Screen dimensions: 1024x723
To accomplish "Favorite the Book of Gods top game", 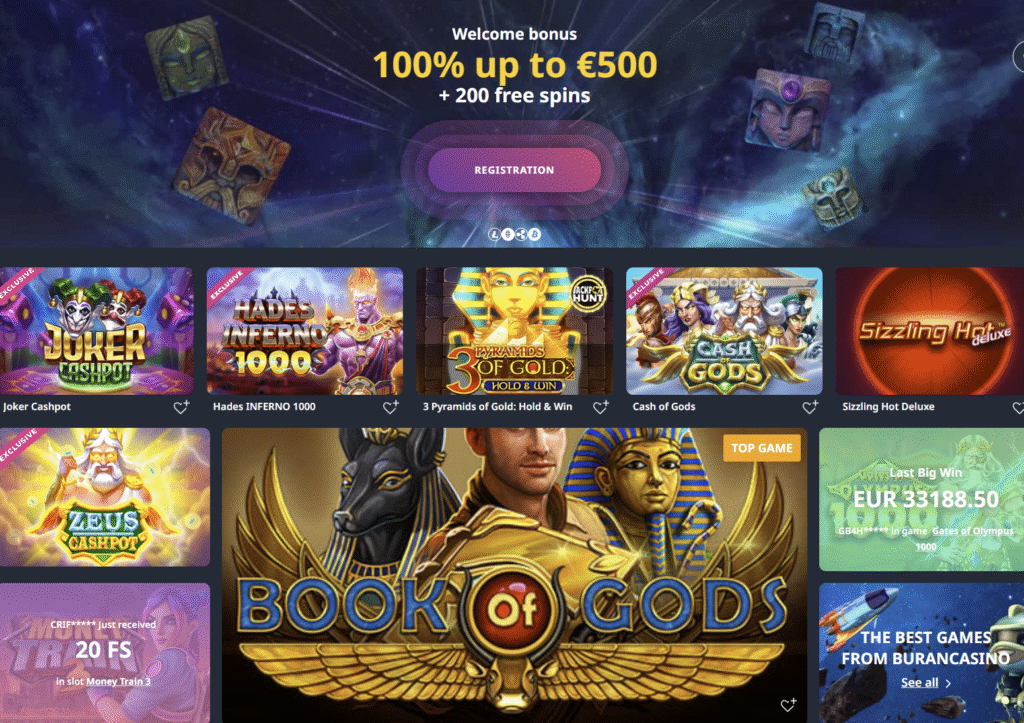I will (x=788, y=705).
